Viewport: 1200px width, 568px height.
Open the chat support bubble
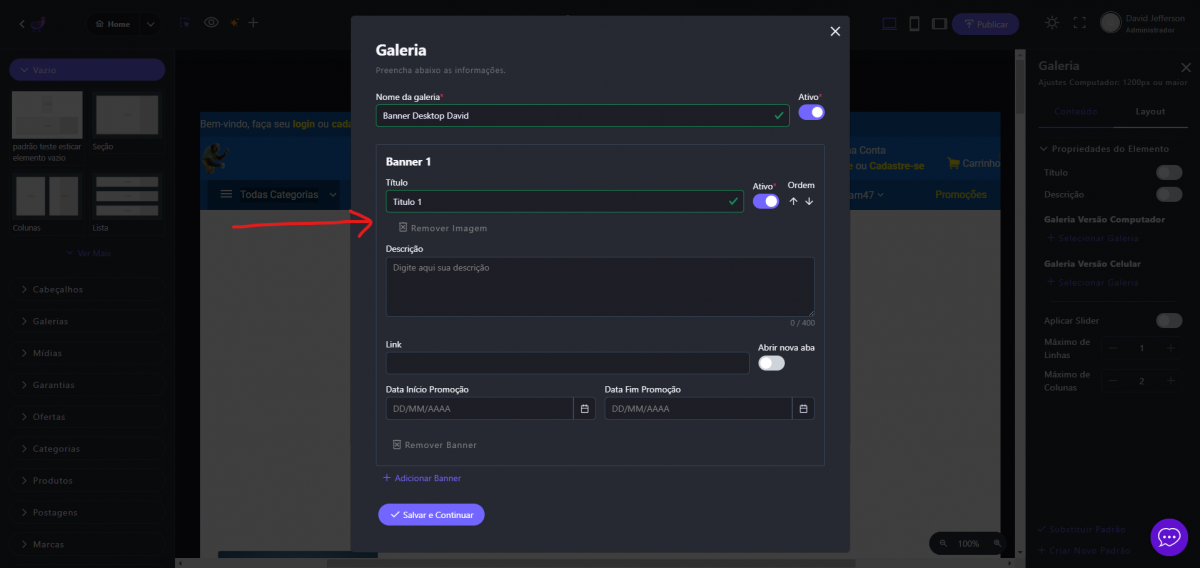coord(1168,537)
